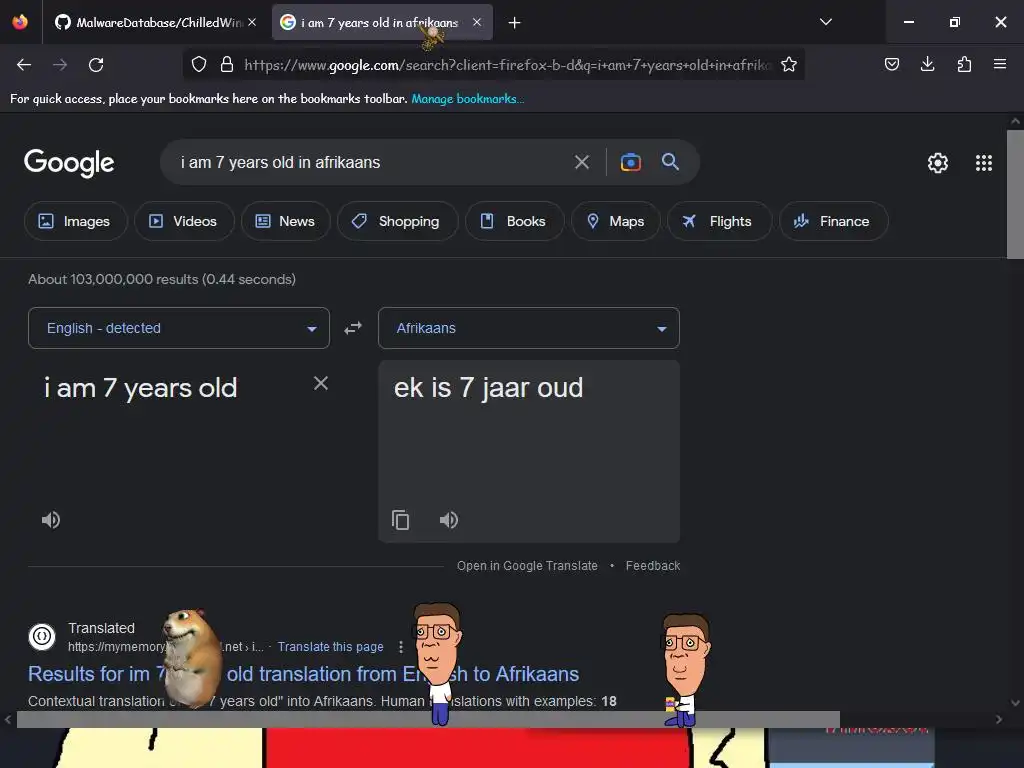Filter results by News
This screenshot has width=1024, height=768.
click(285, 221)
